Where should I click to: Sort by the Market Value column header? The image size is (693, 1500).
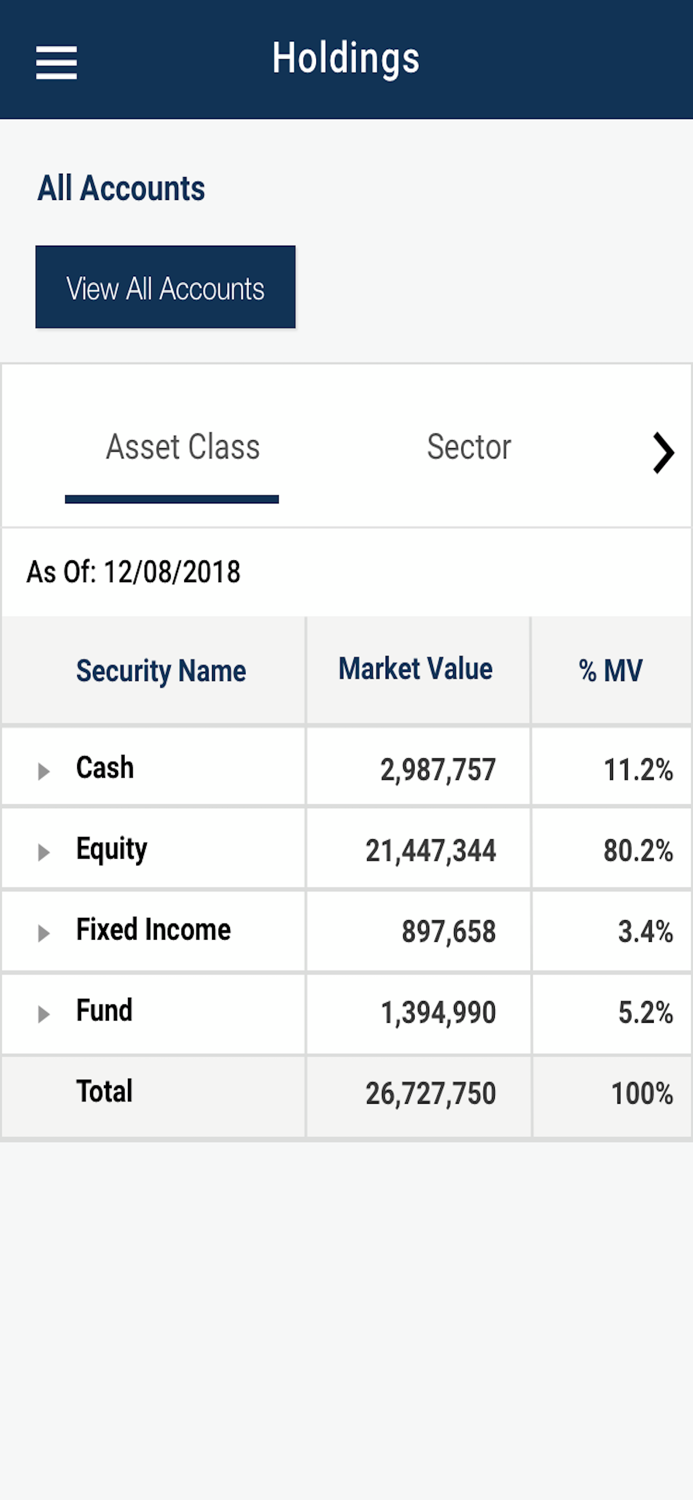(x=415, y=669)
